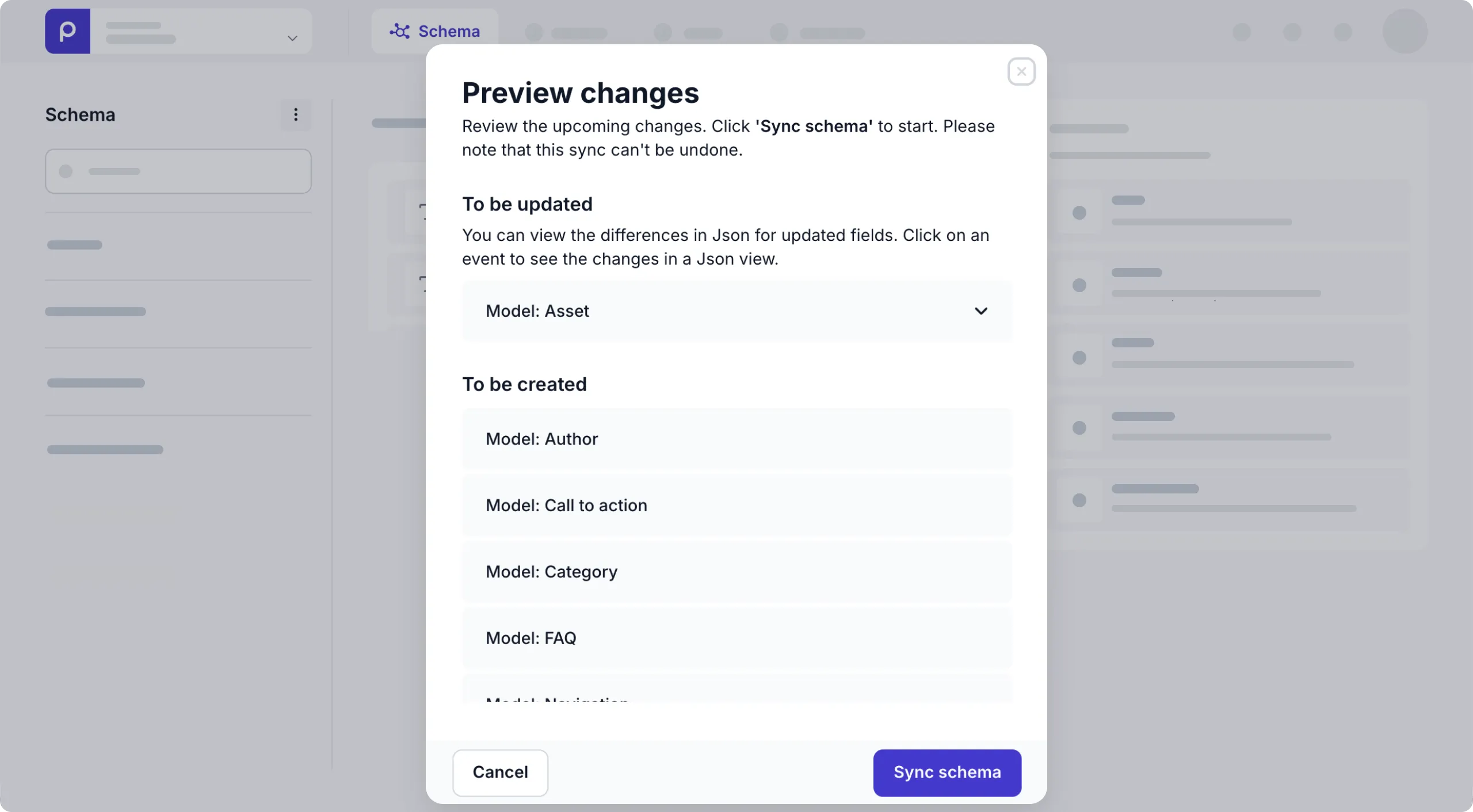The height and width of the screenshot is (812, 1473).
Task: Click the utility icon immediately left of the avatar
Action: [1344, 33]
